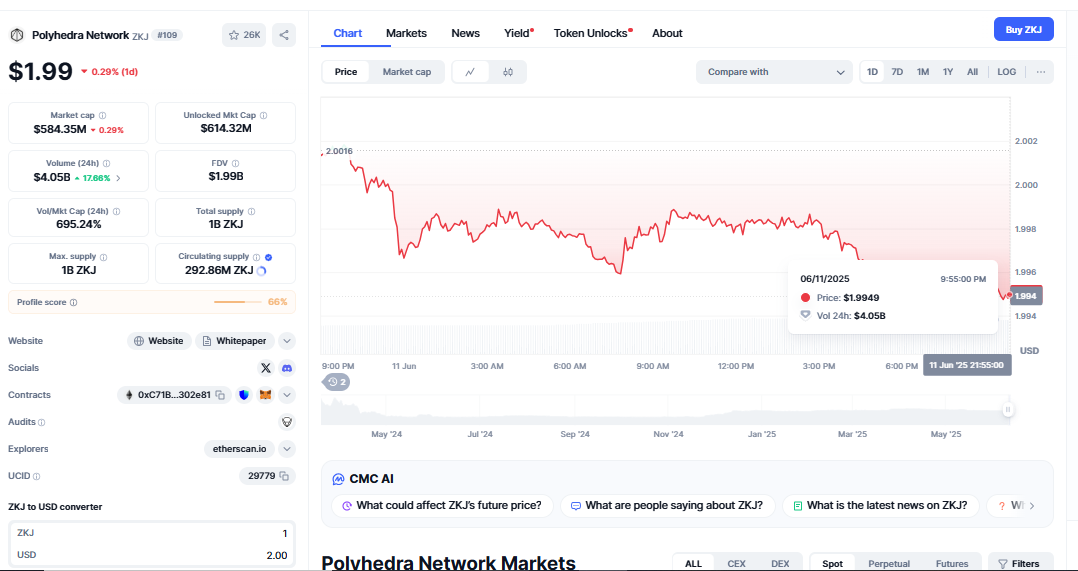Open the Whitepaper link

pos(235,341)
